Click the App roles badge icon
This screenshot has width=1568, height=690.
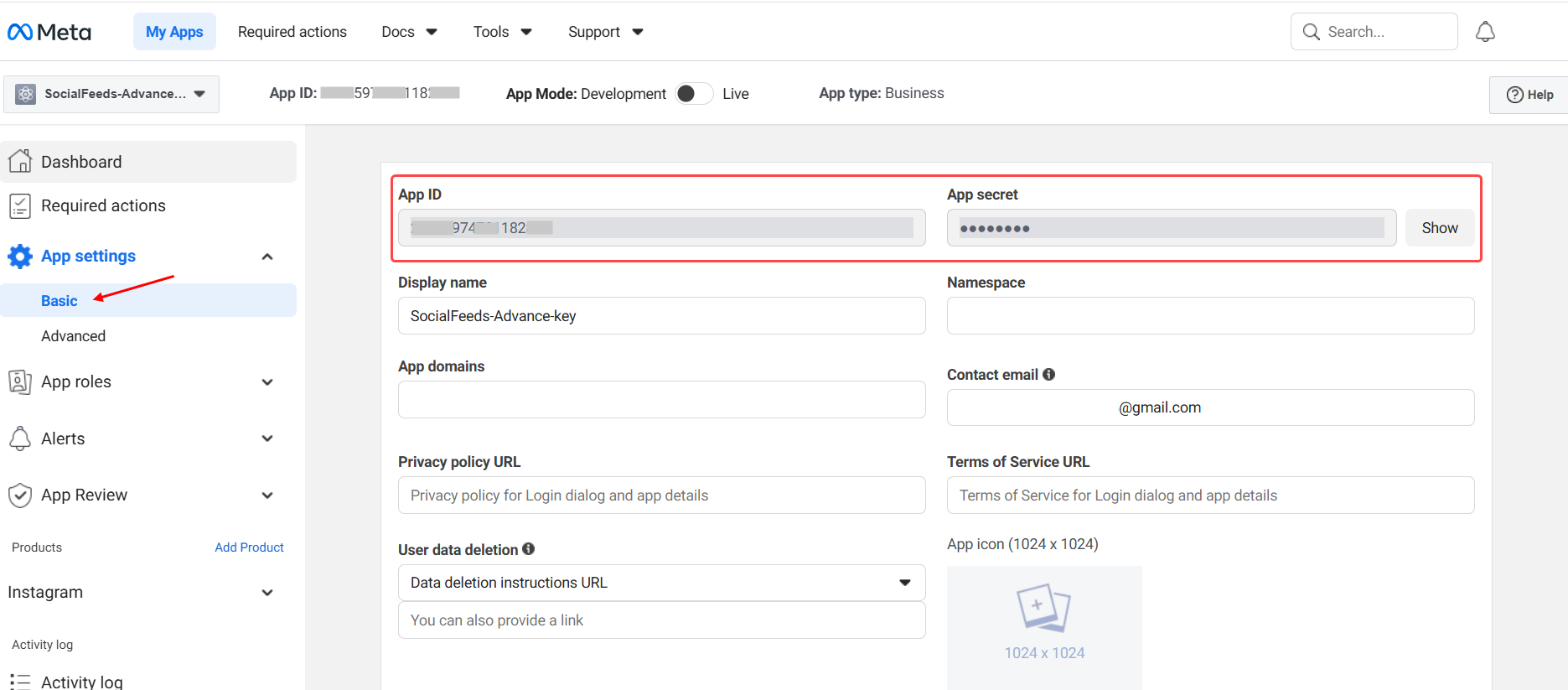point(20,381)
